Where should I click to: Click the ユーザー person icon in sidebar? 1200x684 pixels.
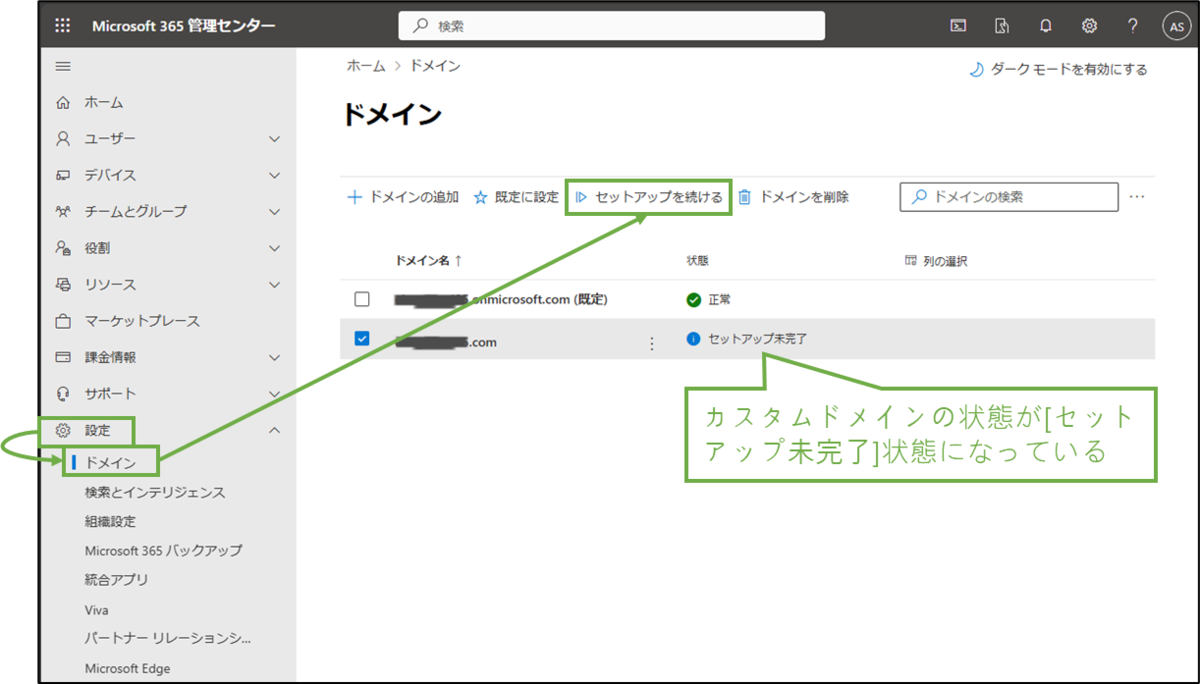(x=63, y=139)
